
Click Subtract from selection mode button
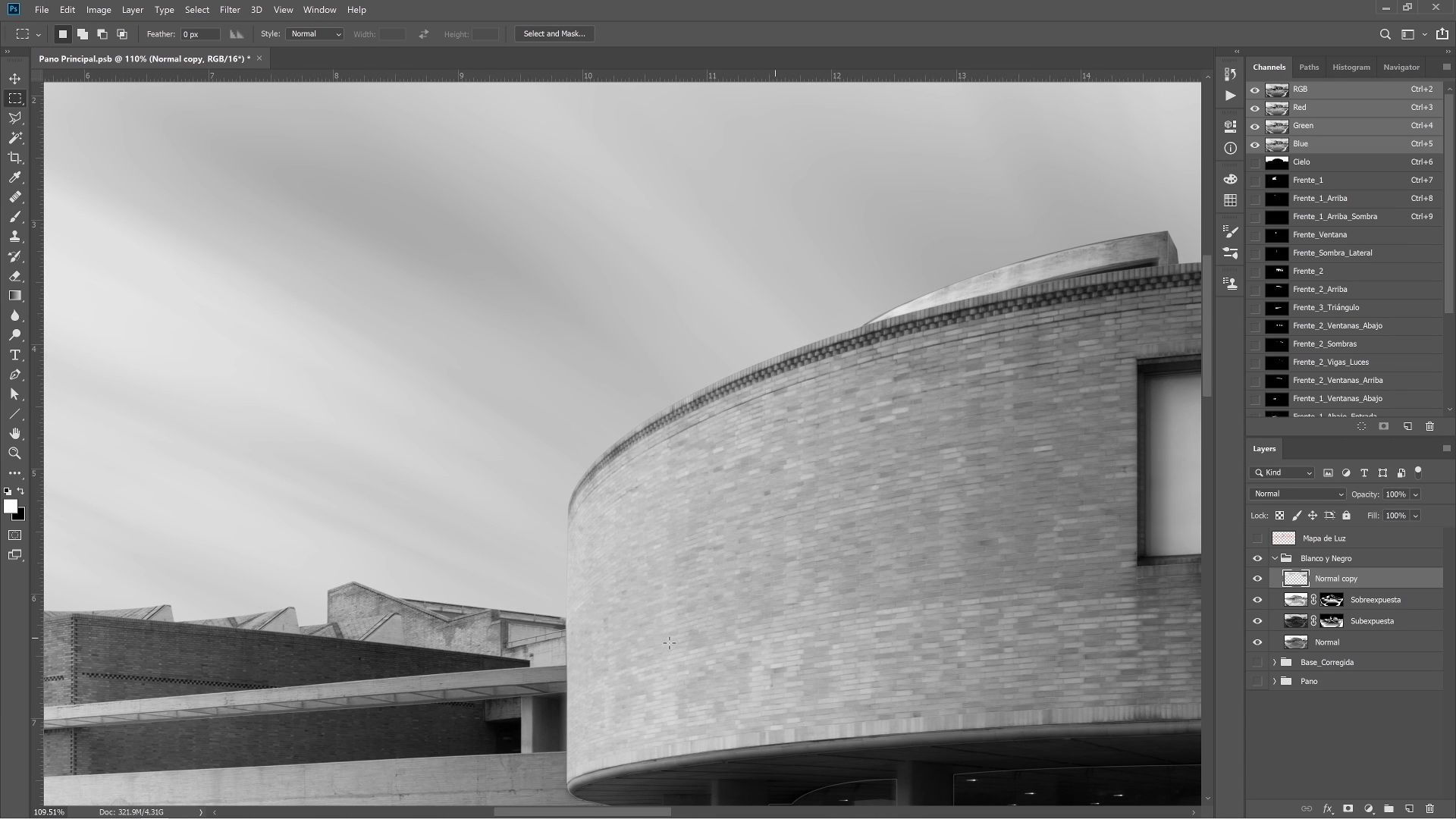[x=102, y=34]
